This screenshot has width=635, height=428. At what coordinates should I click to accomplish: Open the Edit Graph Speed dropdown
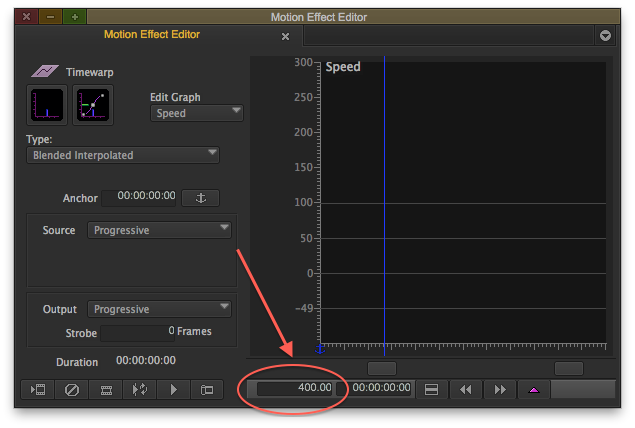pyautogui.click(x=197, y=113)
